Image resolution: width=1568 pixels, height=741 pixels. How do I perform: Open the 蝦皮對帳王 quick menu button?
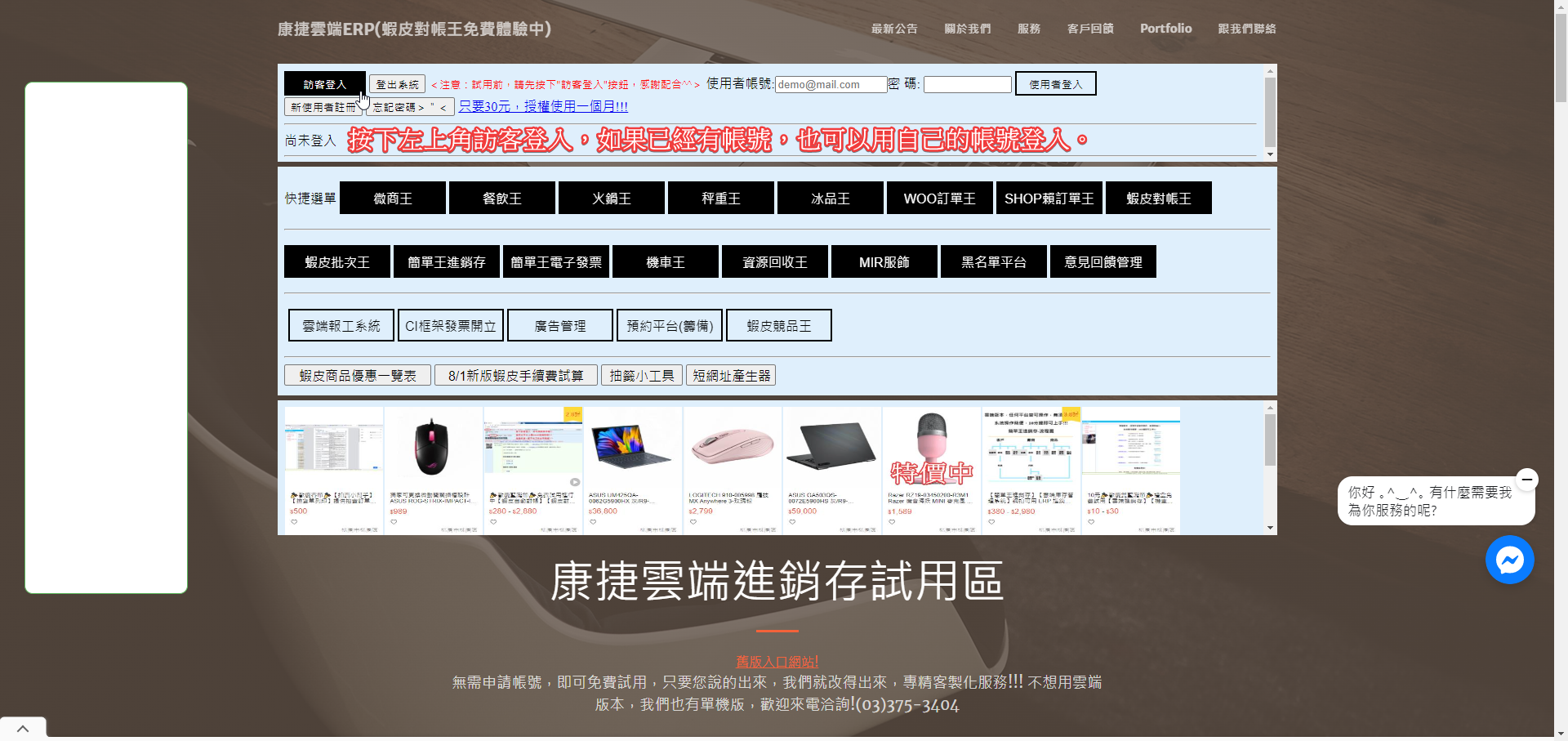point(1158,199)
